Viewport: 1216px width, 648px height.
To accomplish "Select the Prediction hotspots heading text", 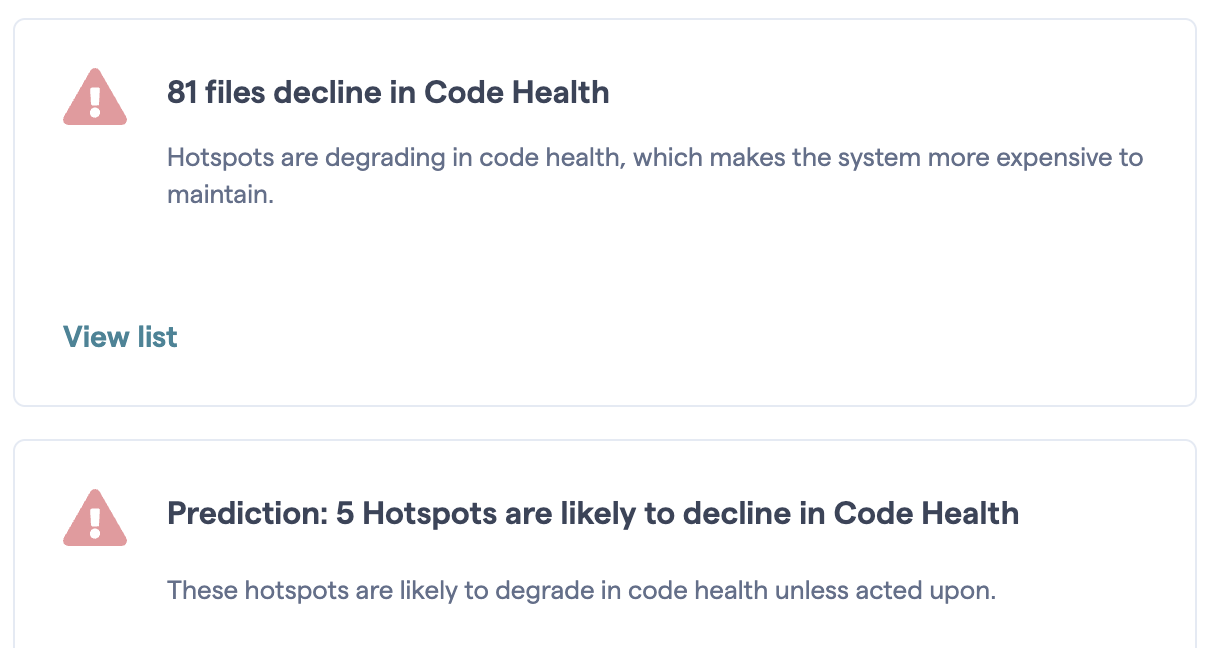I will click(x=593, y=513).
